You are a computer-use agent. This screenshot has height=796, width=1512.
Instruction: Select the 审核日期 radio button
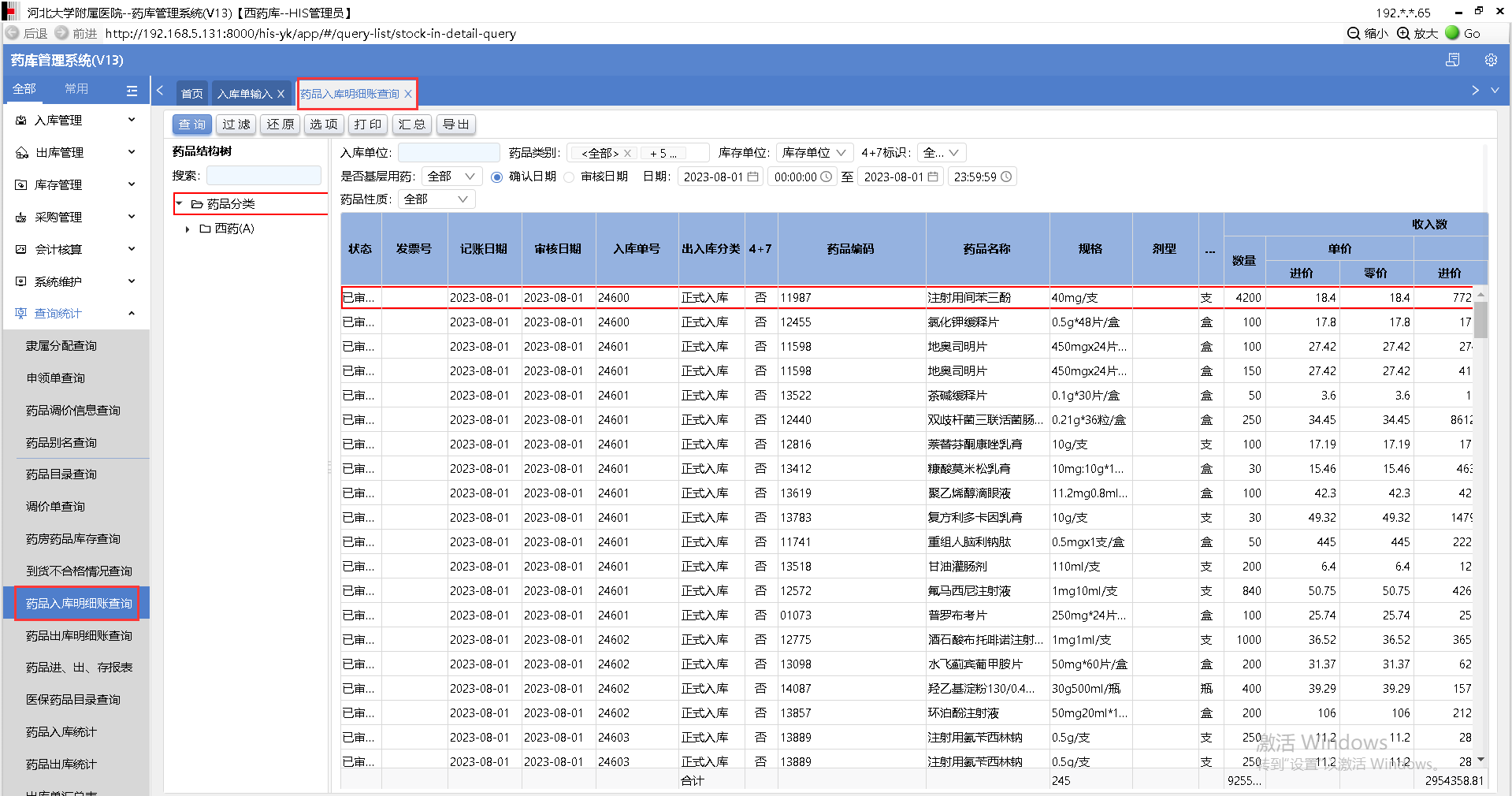[569, 177]
